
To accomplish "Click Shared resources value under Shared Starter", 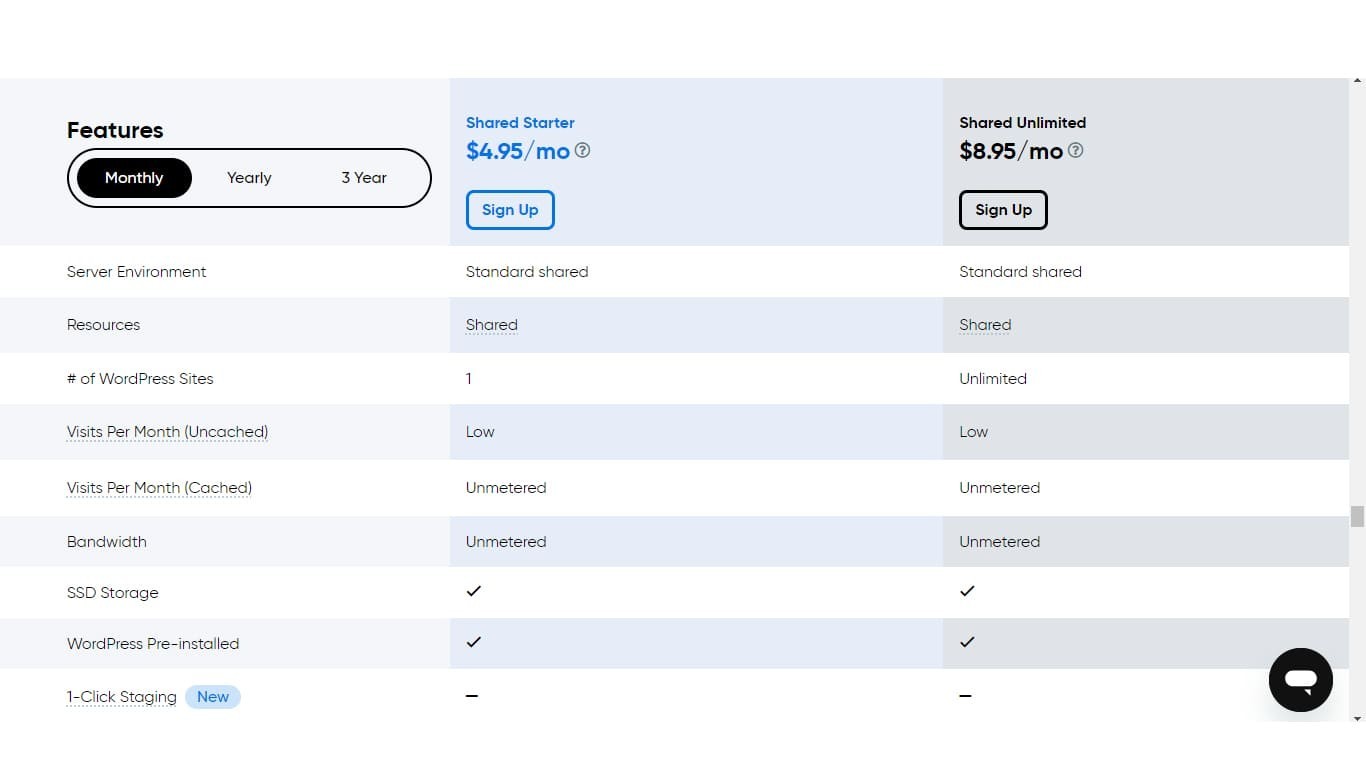I will point(492,325).
